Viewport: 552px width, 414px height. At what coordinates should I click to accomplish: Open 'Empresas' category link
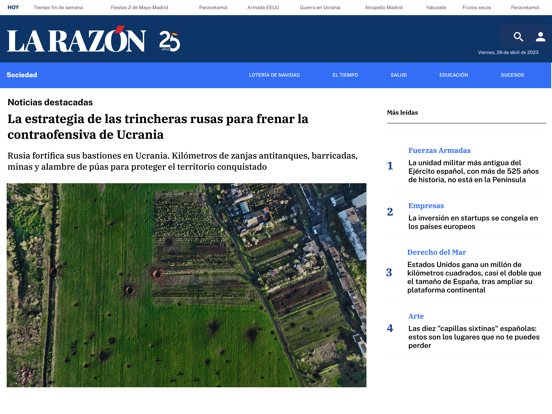click(426, 206)
